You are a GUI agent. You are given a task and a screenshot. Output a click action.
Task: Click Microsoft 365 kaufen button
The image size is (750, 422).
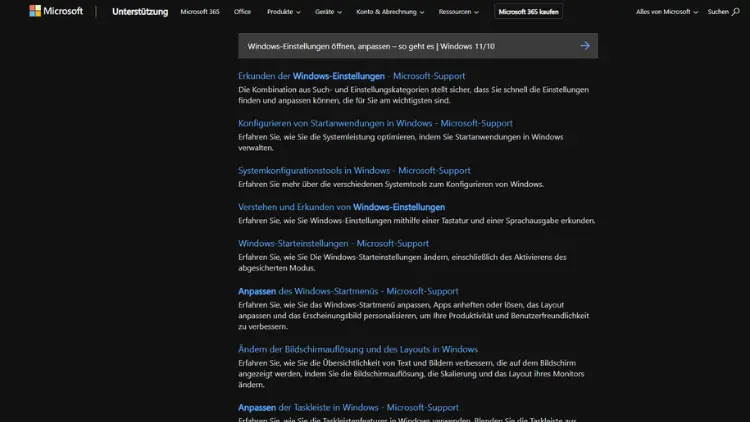point(528,11)
